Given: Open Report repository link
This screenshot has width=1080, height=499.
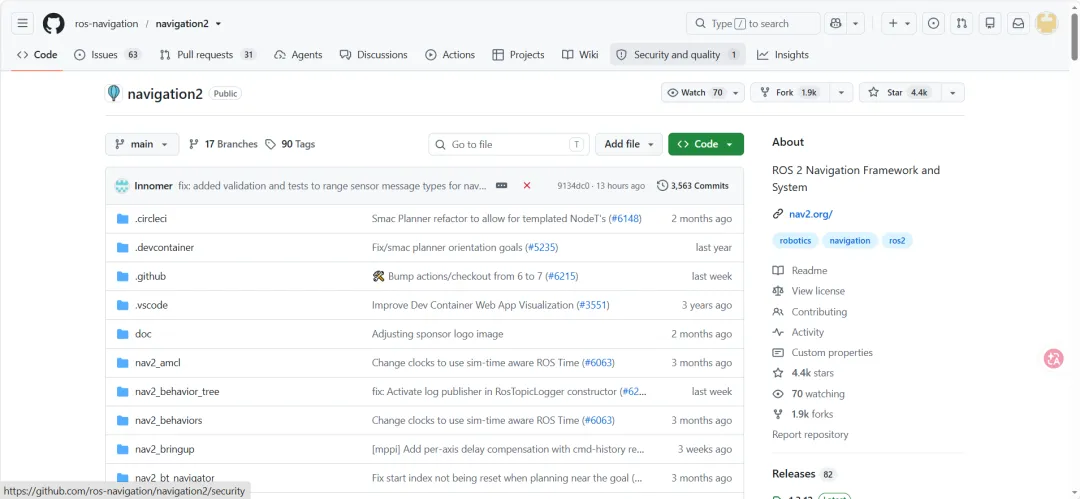Looking at the screenshot, I should point(810,434).
